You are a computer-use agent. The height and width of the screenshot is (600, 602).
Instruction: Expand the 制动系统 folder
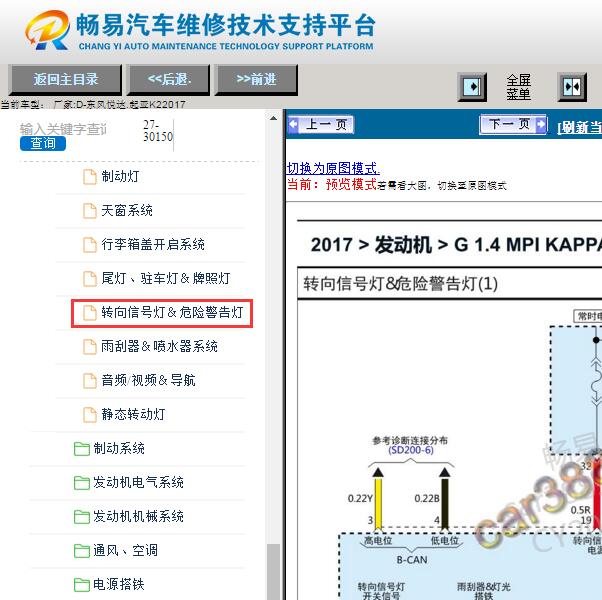point(119,448)
